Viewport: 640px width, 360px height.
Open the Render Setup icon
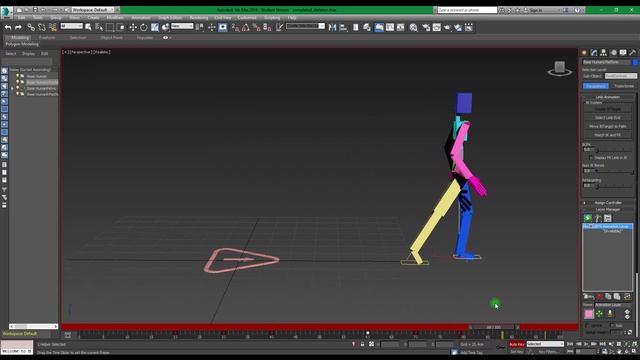click(x=426, y=27)
